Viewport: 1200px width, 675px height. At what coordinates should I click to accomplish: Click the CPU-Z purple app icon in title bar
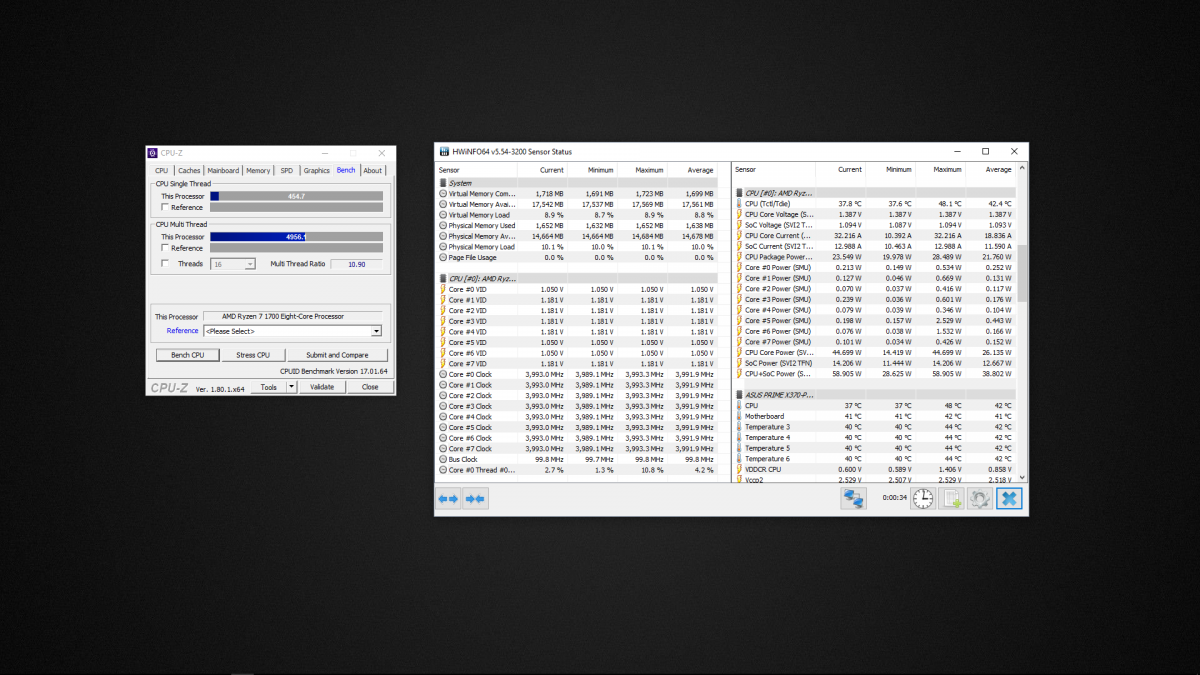153,153
